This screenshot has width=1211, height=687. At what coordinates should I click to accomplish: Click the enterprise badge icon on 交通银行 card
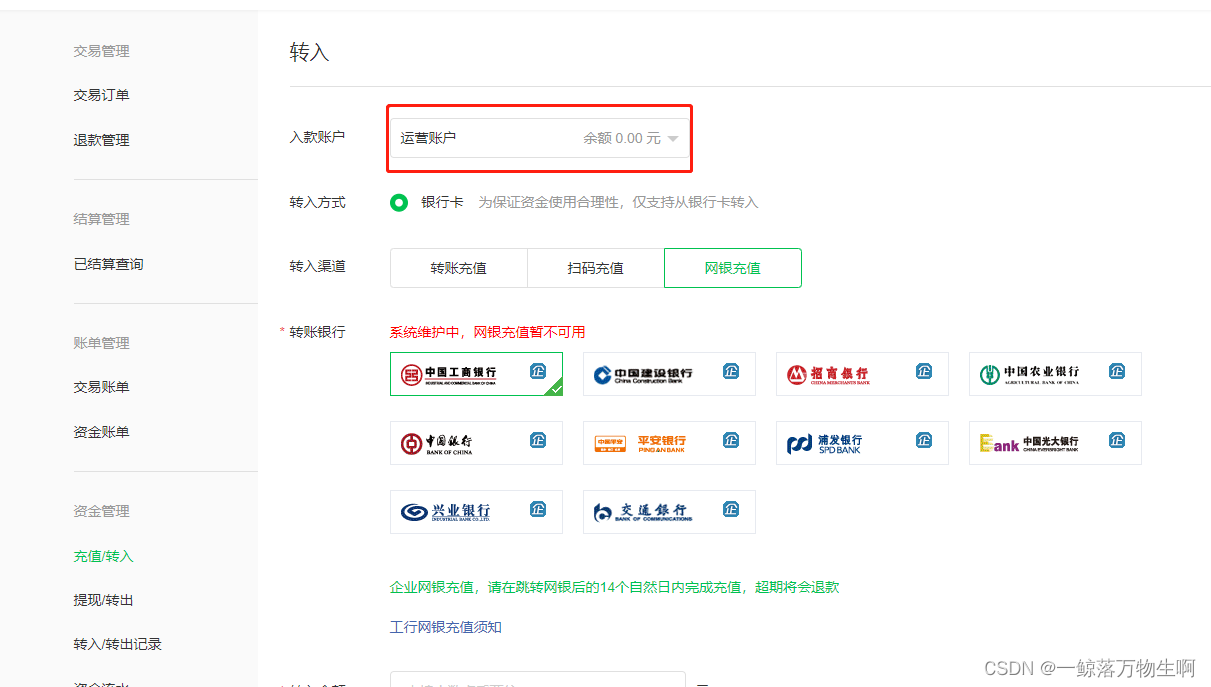point(731,509)
